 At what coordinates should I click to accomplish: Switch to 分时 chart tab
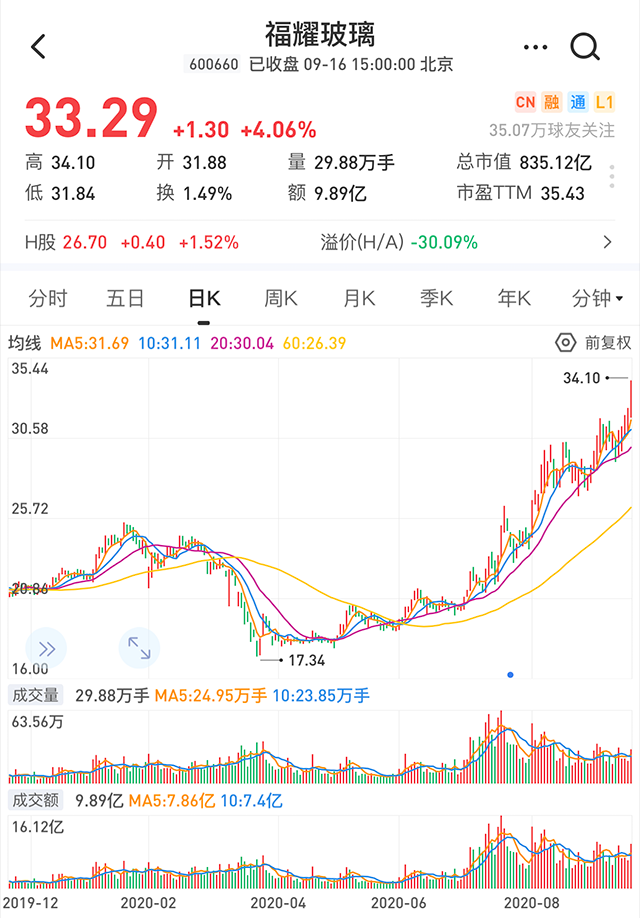click(48, 299)
